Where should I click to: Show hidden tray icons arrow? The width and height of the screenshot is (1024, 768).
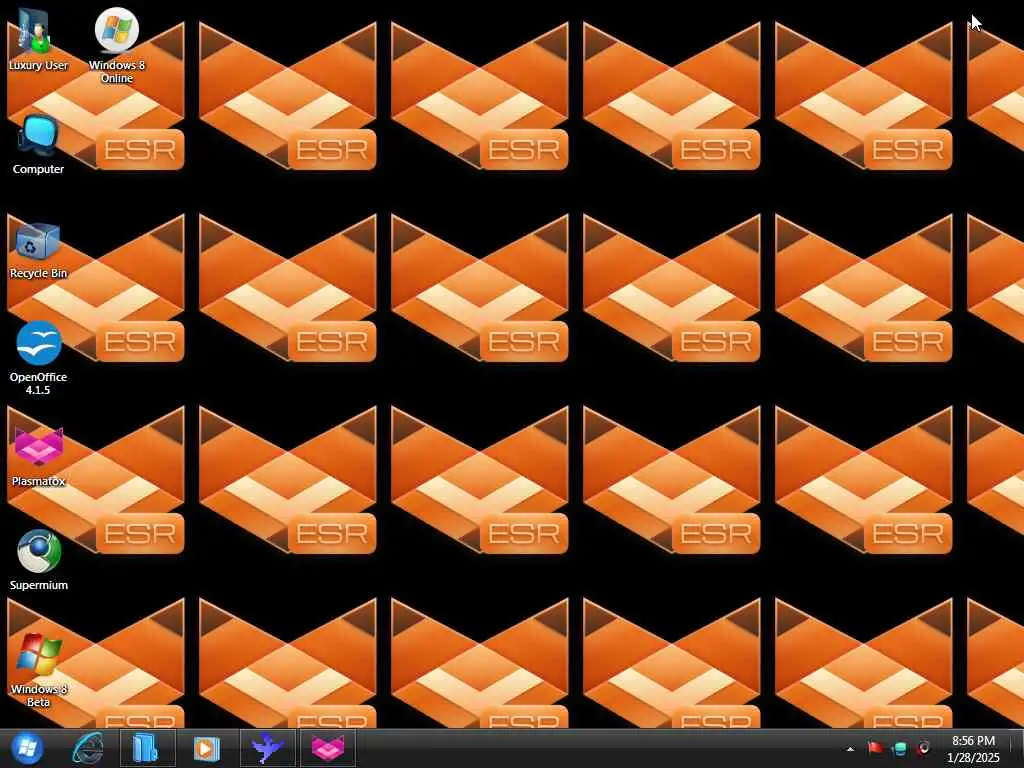click(x=850, y=749)
